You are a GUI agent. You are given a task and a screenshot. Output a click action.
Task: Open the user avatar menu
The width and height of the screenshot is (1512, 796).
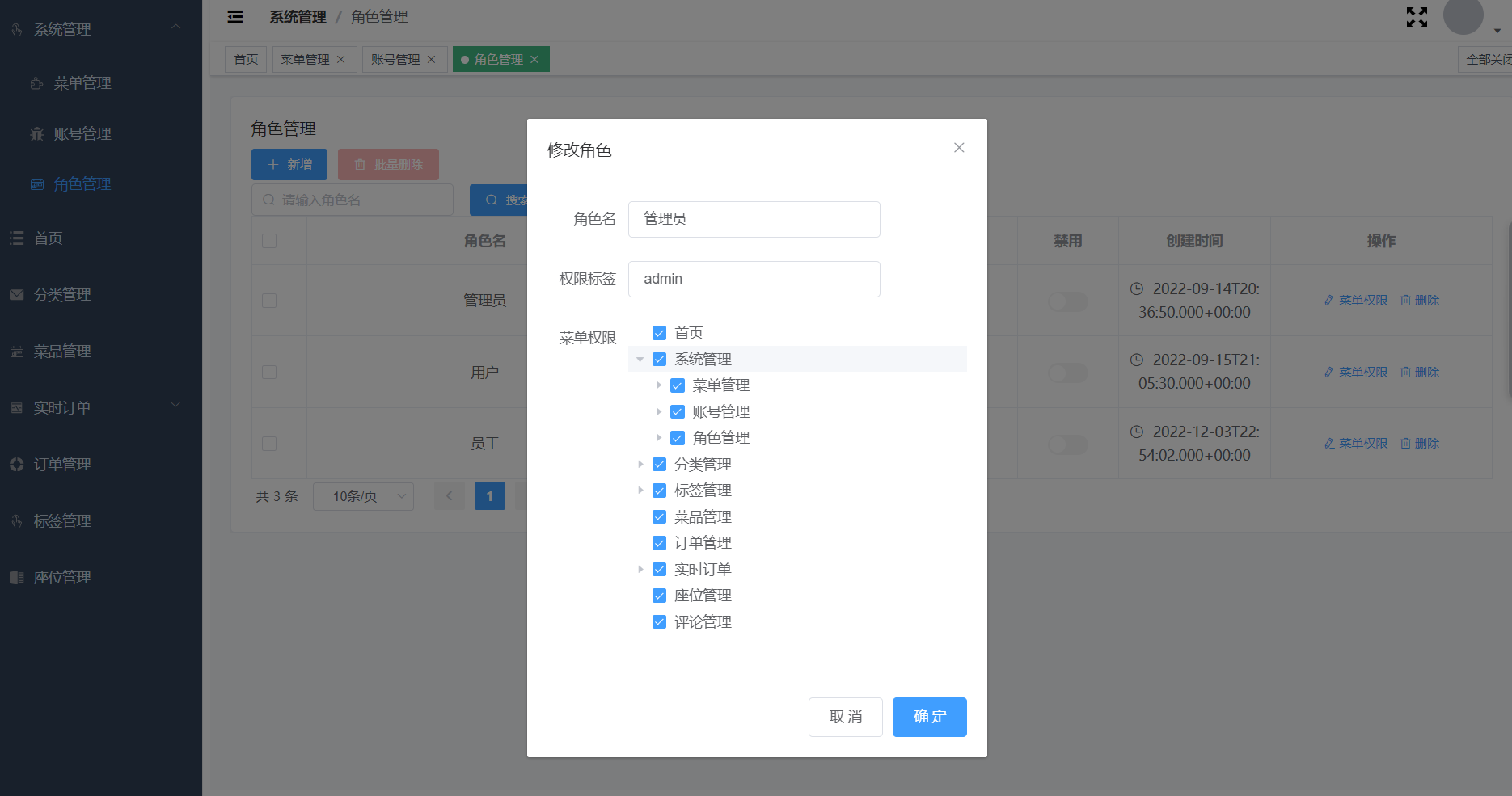pos(1463,15)
